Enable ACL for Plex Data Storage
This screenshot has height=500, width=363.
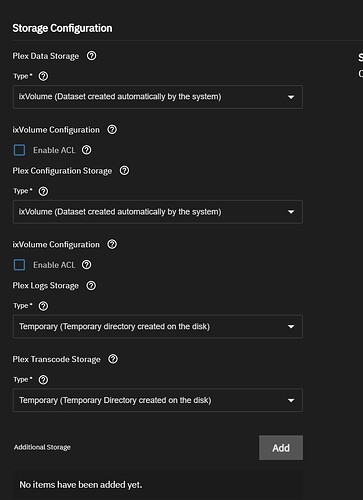(x=19, y=150)
